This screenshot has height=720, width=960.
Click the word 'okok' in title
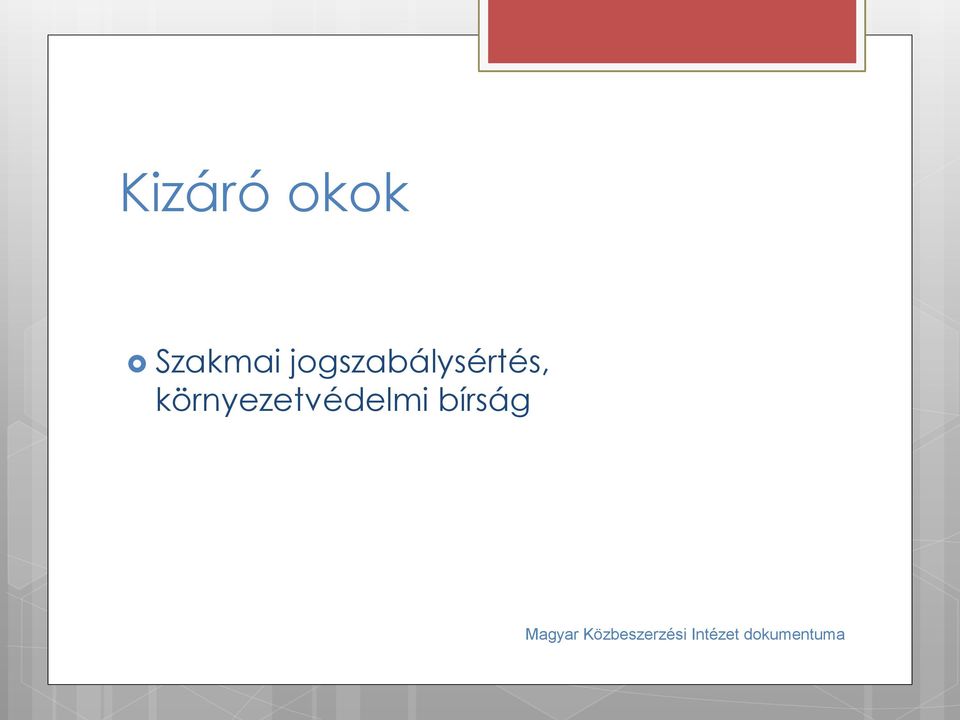coord(348,193)
